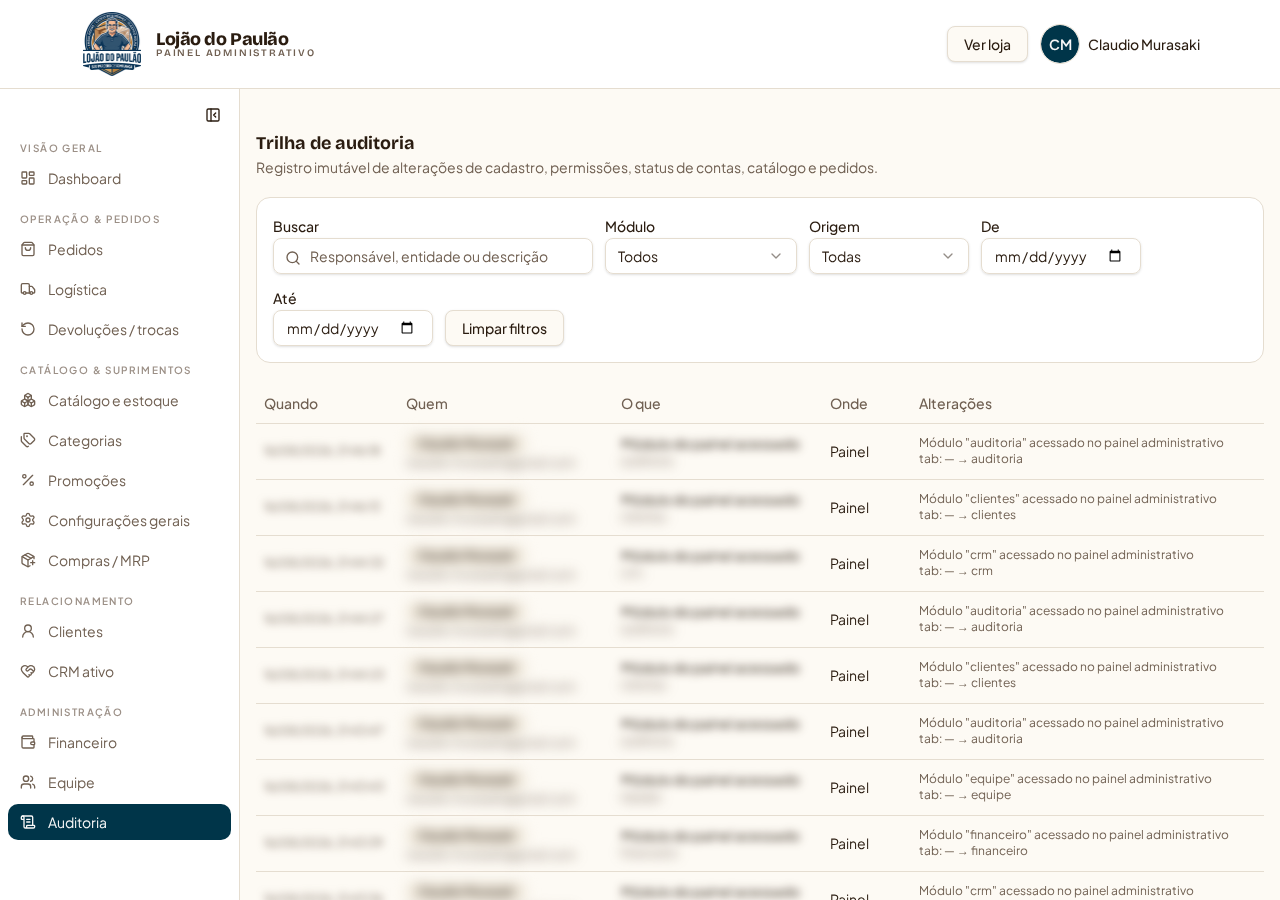Click the Logística truck icon
Screen dimensions: 1280x900
click(28, 289)
